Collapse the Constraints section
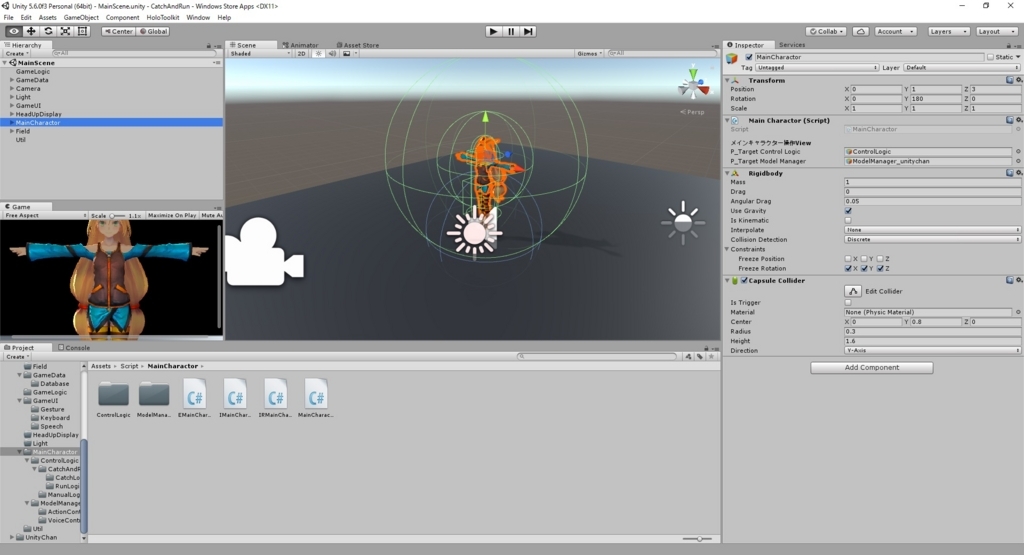The height and width of the screenshot is (555, 1024). tap(727, 249)
